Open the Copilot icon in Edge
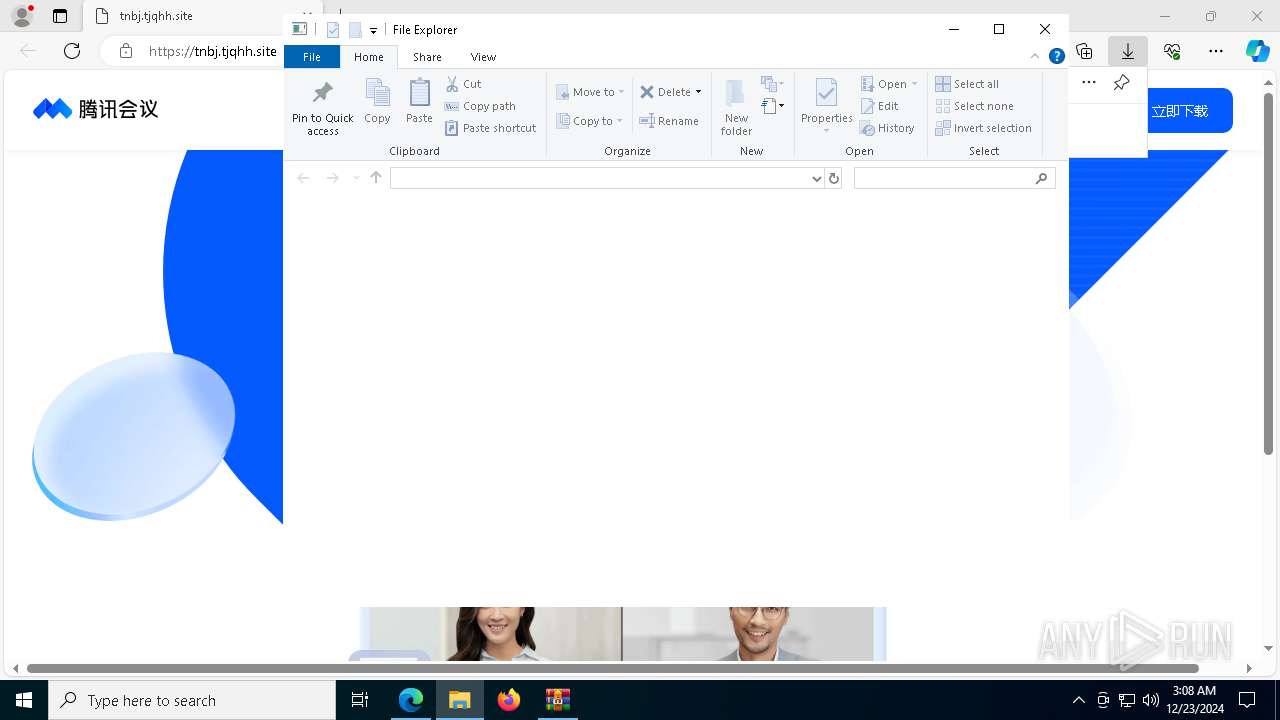The width and height of the screenshot is (1280, 720). [x=1257, y=51]
